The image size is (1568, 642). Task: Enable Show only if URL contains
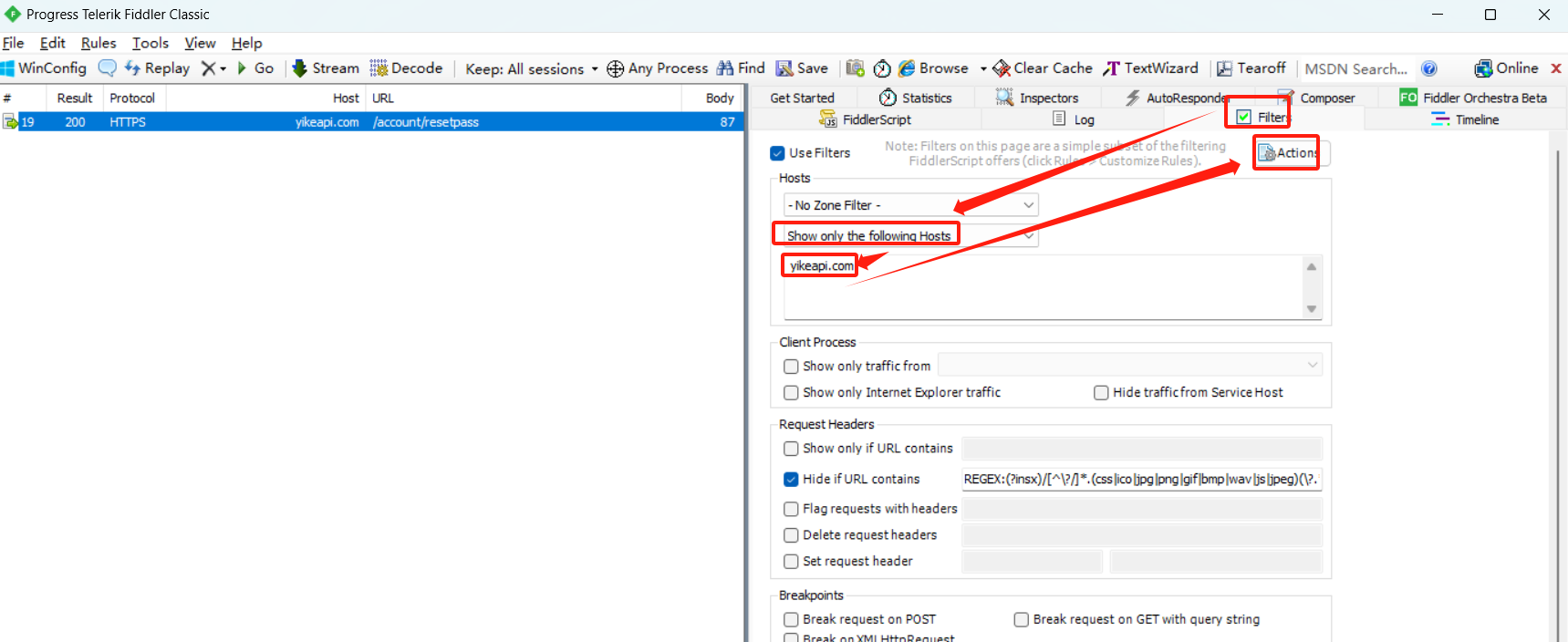[791, 449]
